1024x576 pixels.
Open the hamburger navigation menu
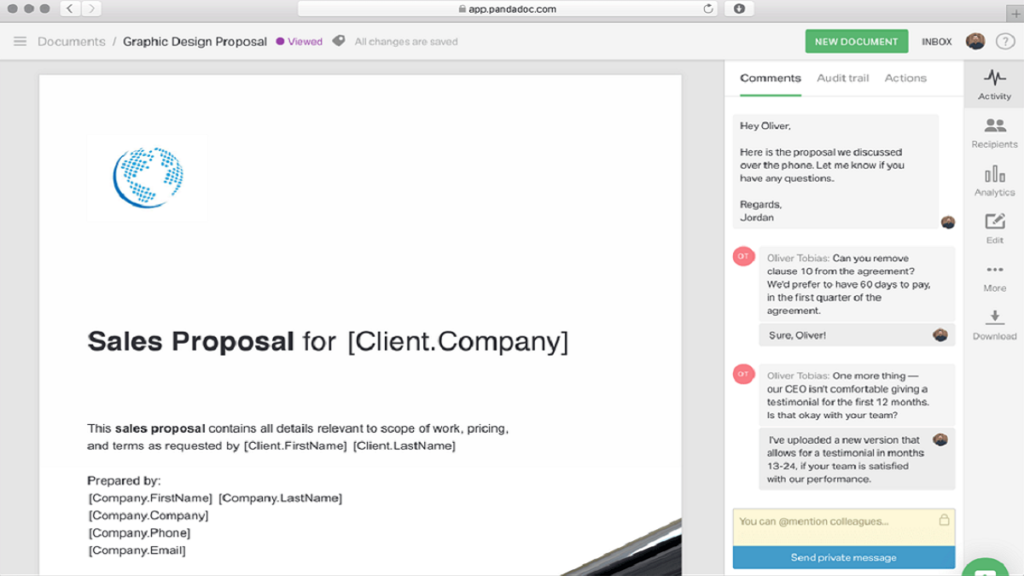[20, 41]
